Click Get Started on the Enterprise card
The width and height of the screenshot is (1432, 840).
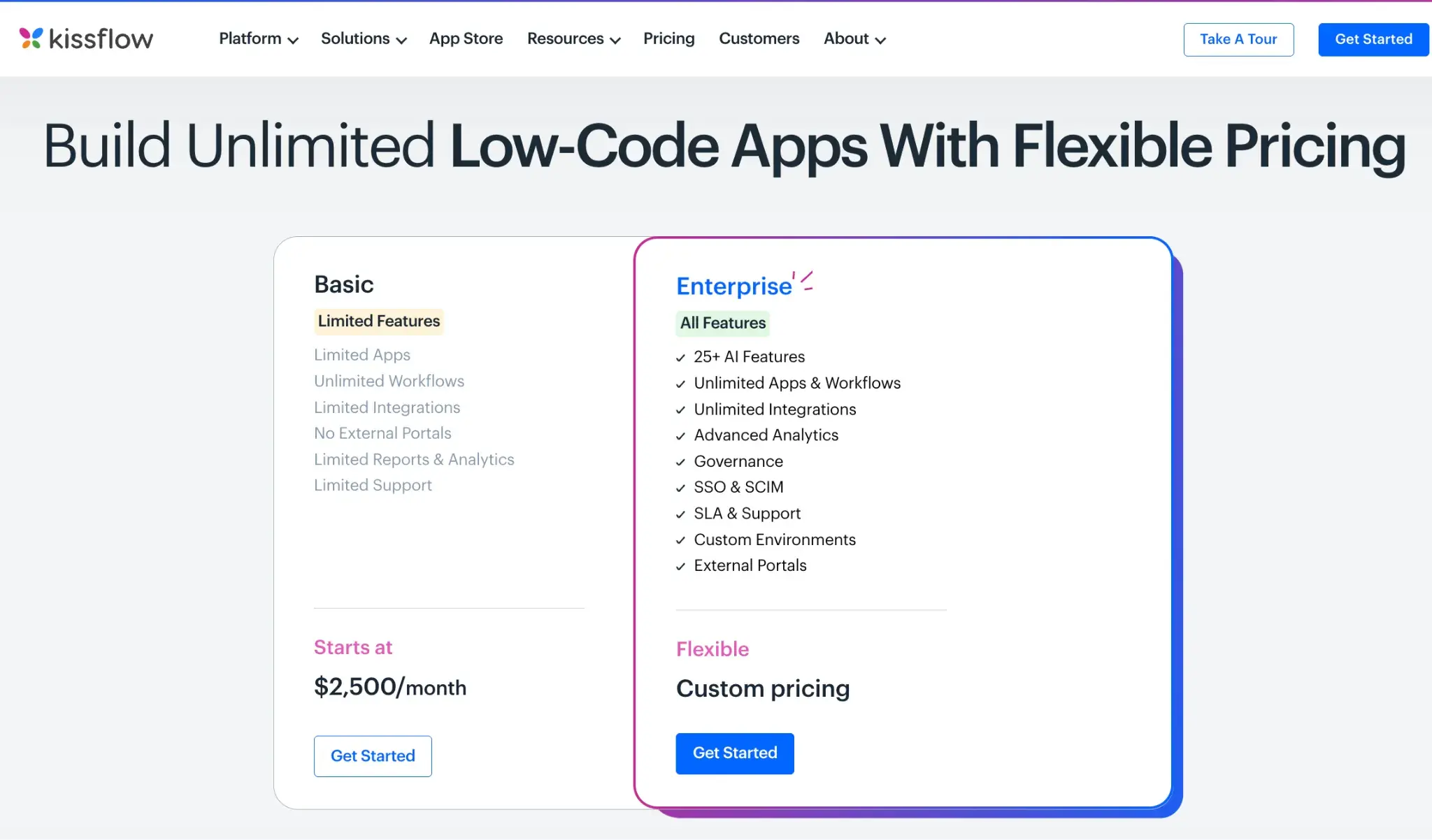[734, 753]
